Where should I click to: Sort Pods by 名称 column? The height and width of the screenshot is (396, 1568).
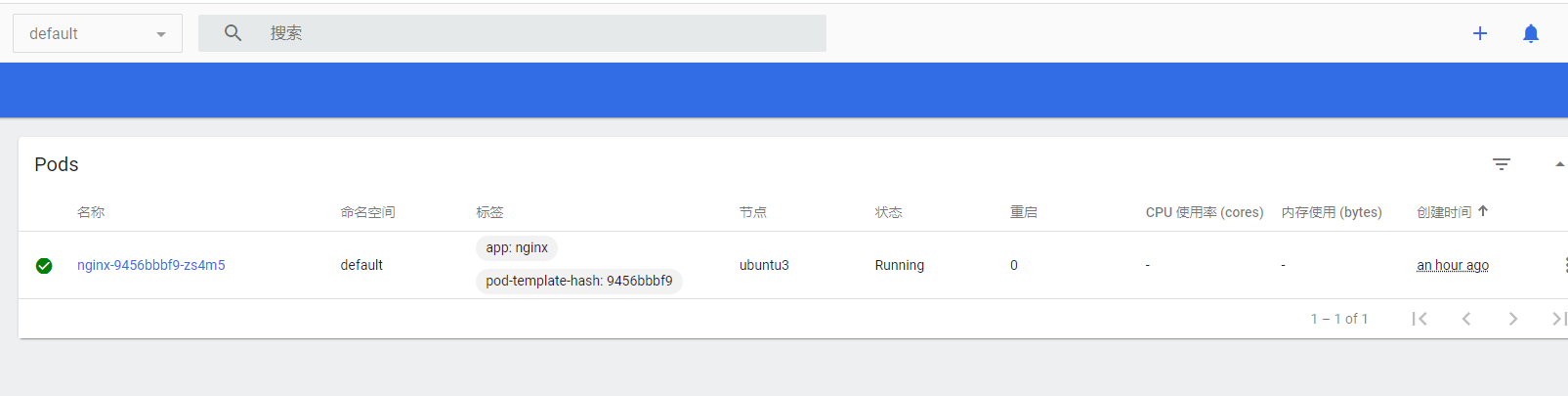click(91, 212)
